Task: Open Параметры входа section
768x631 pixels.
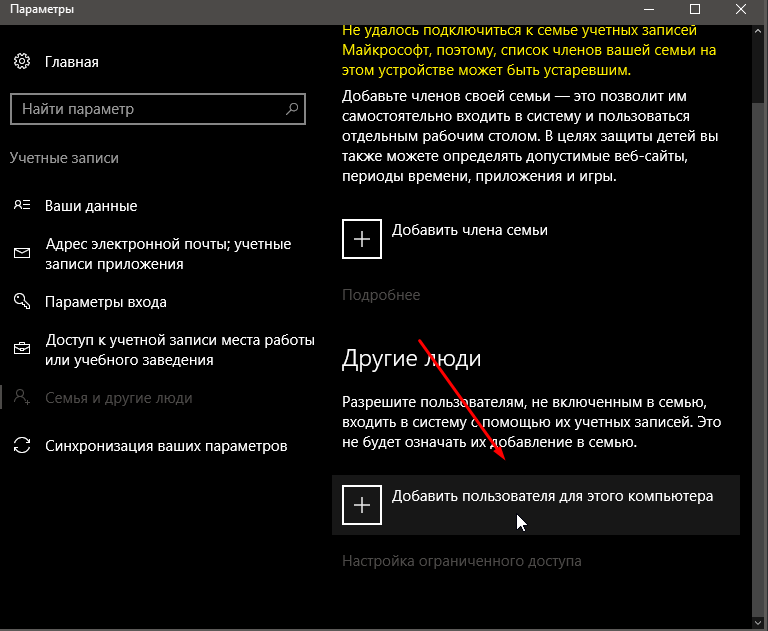Action: 106,302
